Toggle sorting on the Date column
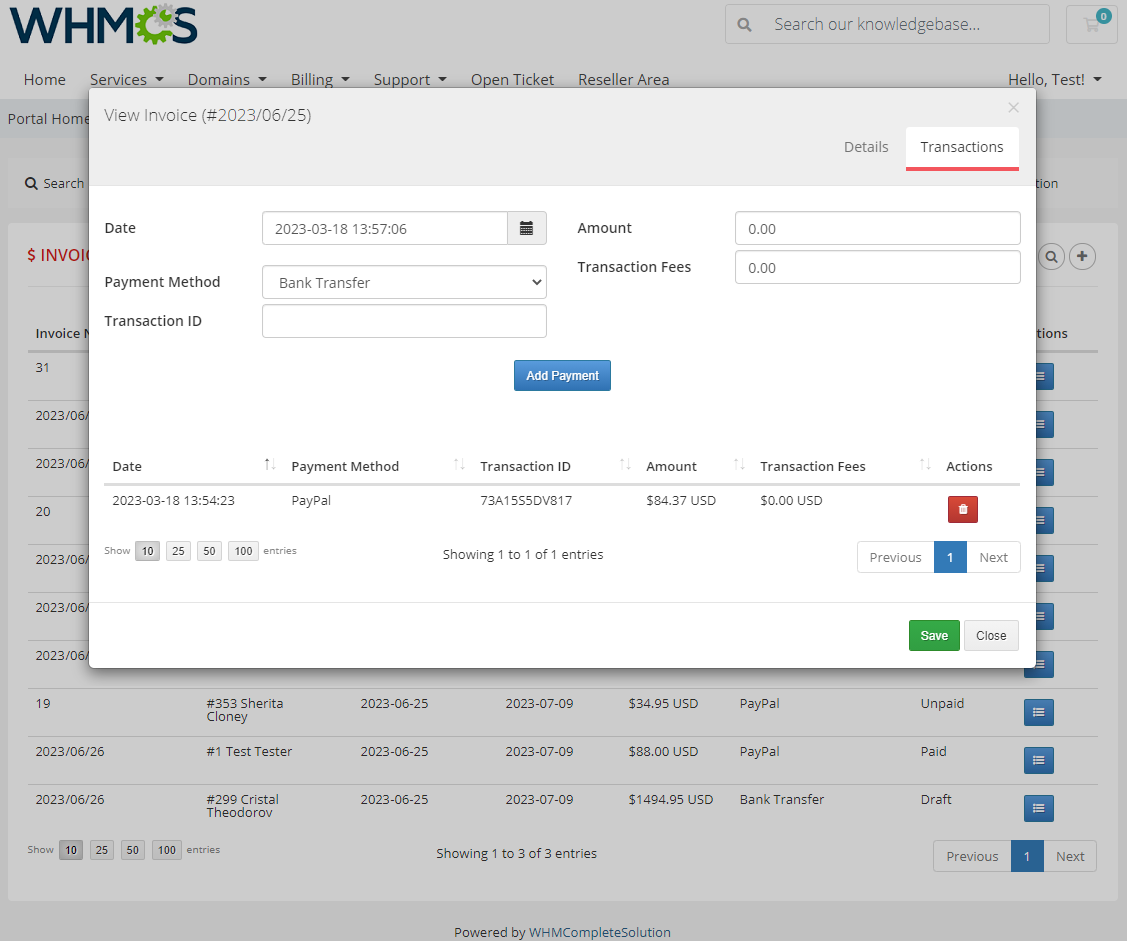Screen dimensions: 1127x941 click(127, 466)
